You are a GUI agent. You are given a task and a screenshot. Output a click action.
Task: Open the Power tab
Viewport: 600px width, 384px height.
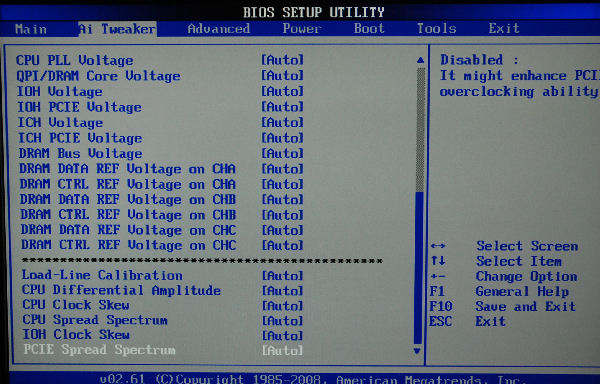(x=302, y=29)
